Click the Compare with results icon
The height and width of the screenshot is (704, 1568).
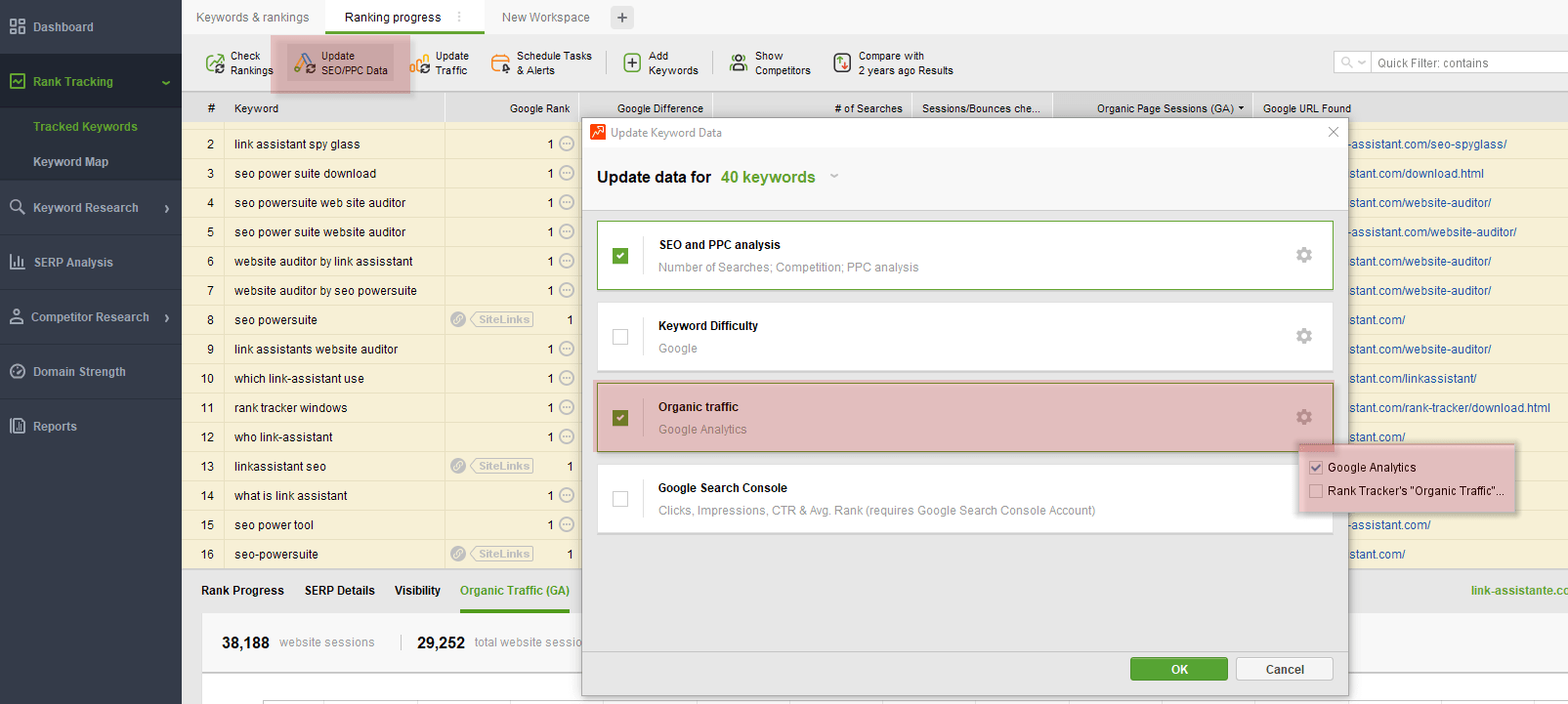(842, 63)
